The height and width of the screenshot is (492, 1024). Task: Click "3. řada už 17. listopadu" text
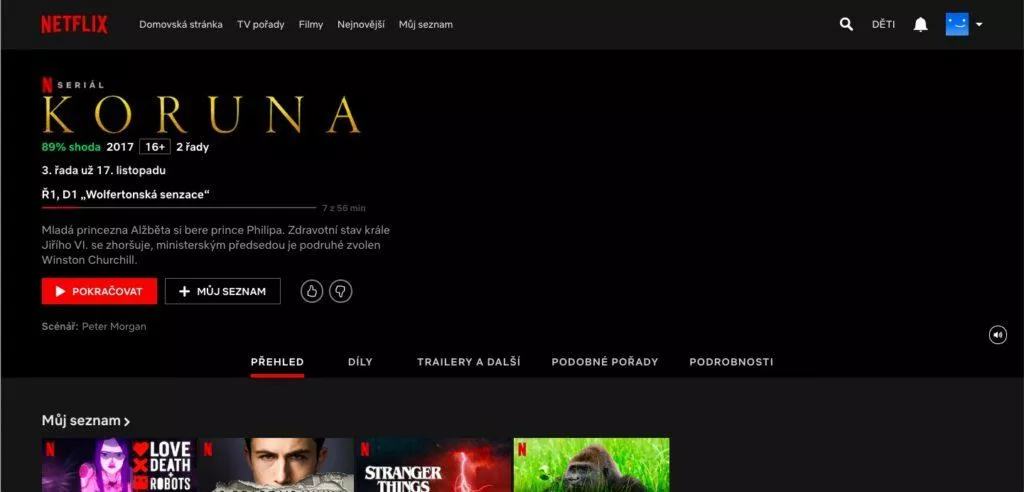pos(103,171)
